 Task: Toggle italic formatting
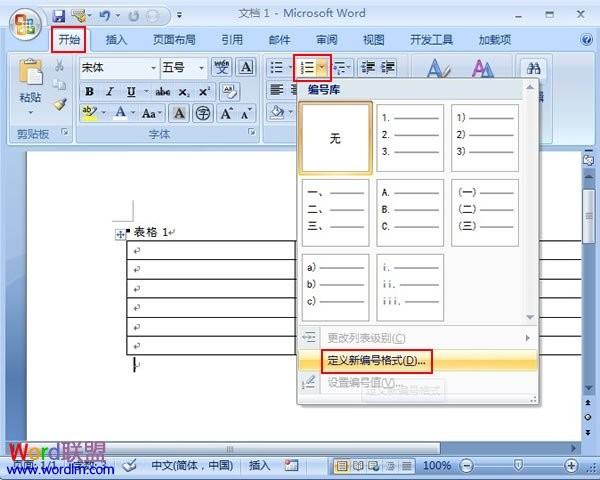click(110, 91)
